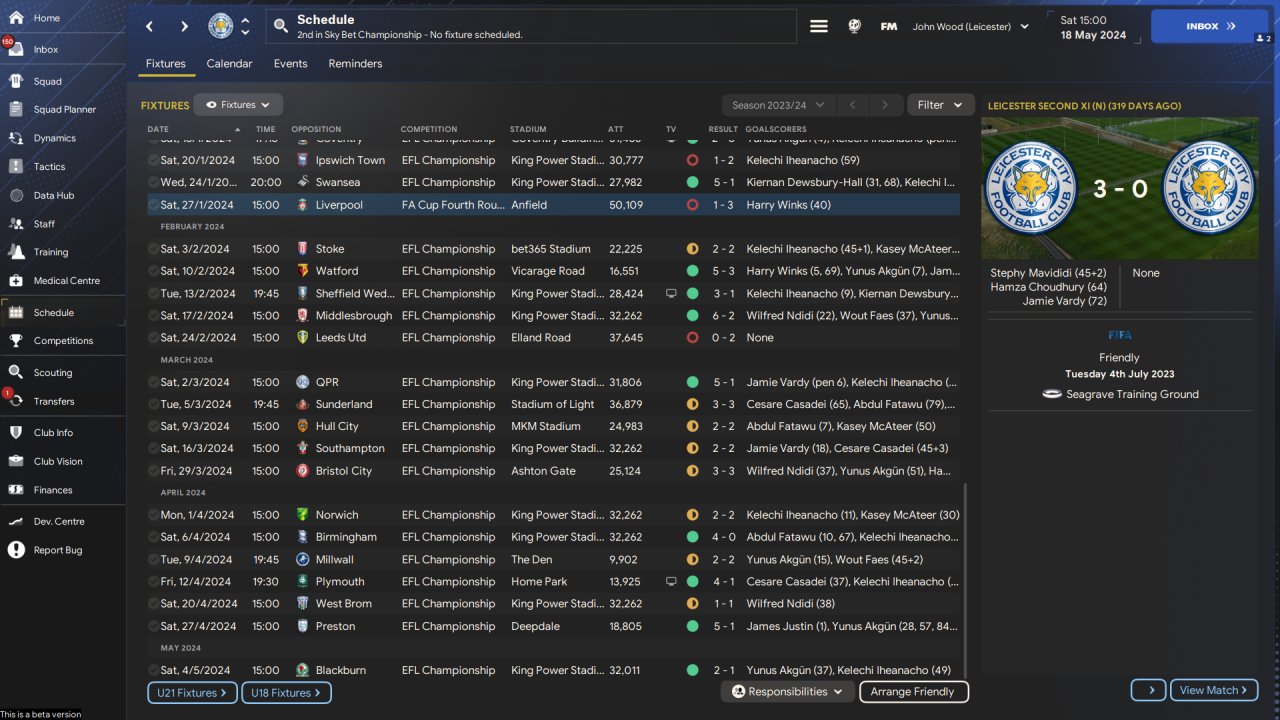Viewport: 1280px width, 720px height.
Task: Open the Events tab
Action: coord(291,64)
